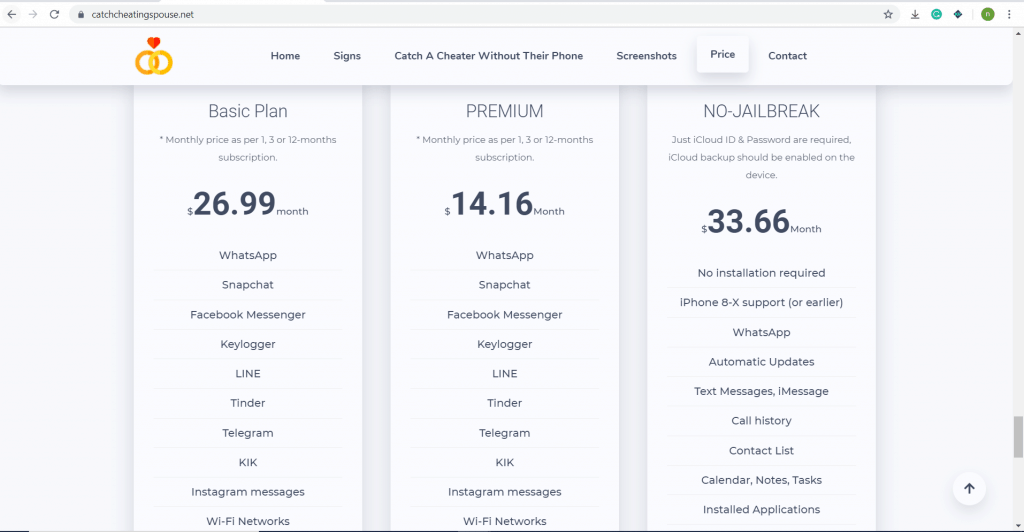Click LINE in the Basic Plan
Viewport: 1024px width, 532px height.
[x=248, y=373]
